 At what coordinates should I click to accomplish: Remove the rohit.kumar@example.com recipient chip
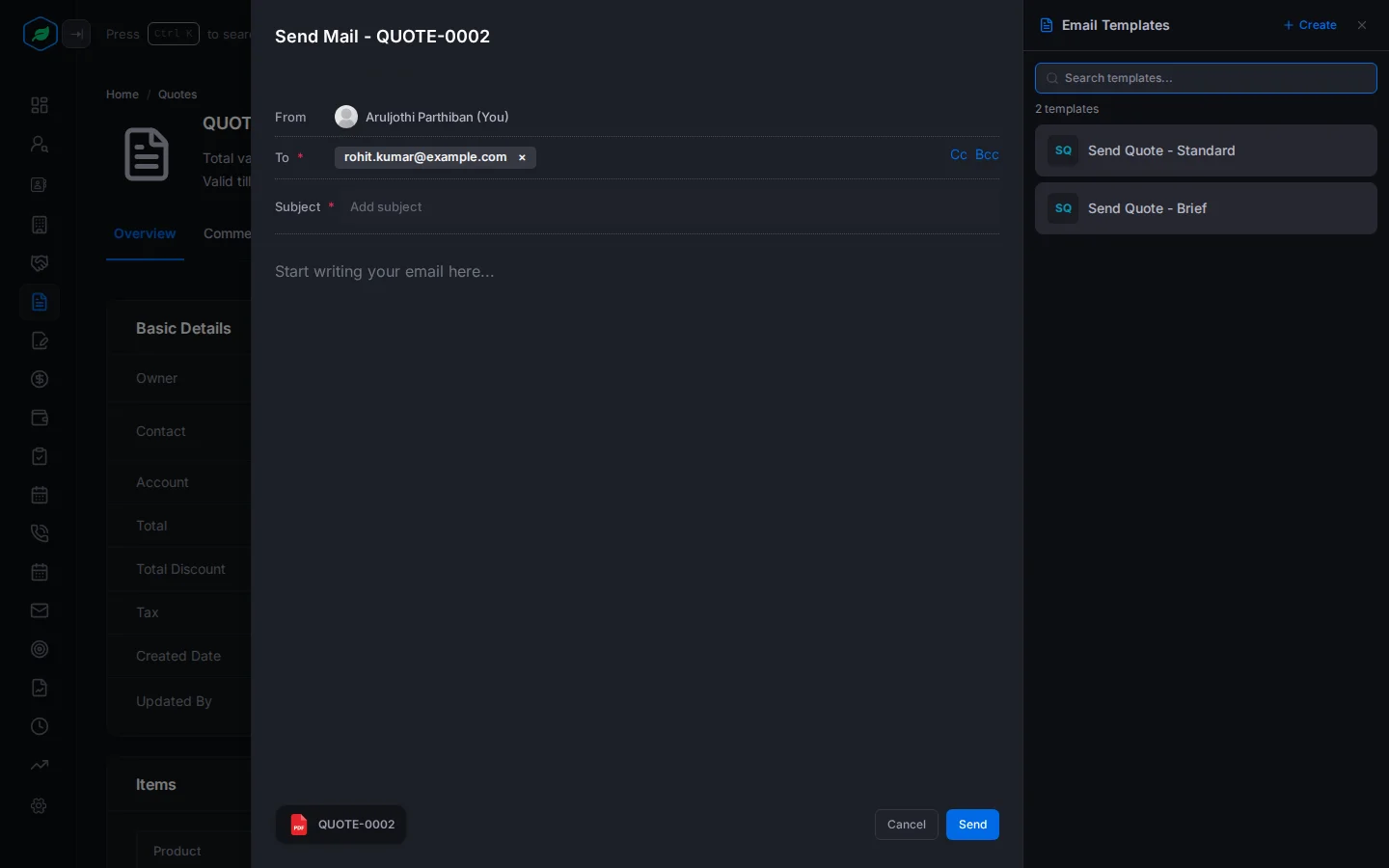pyautogui.click(x=522, y=157)
